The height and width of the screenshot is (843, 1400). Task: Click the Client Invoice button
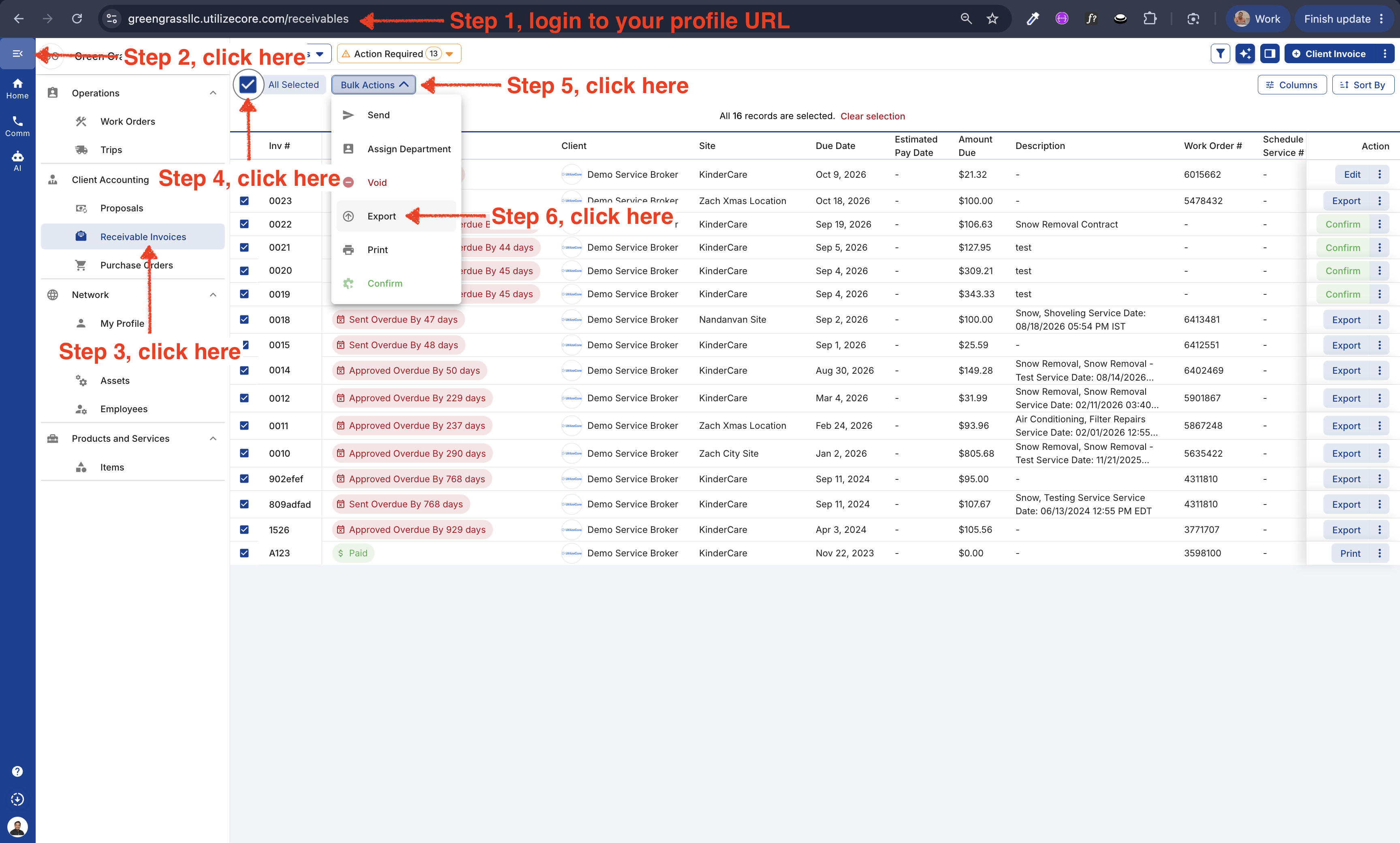pyautogui.click(x=1329, y=53)
